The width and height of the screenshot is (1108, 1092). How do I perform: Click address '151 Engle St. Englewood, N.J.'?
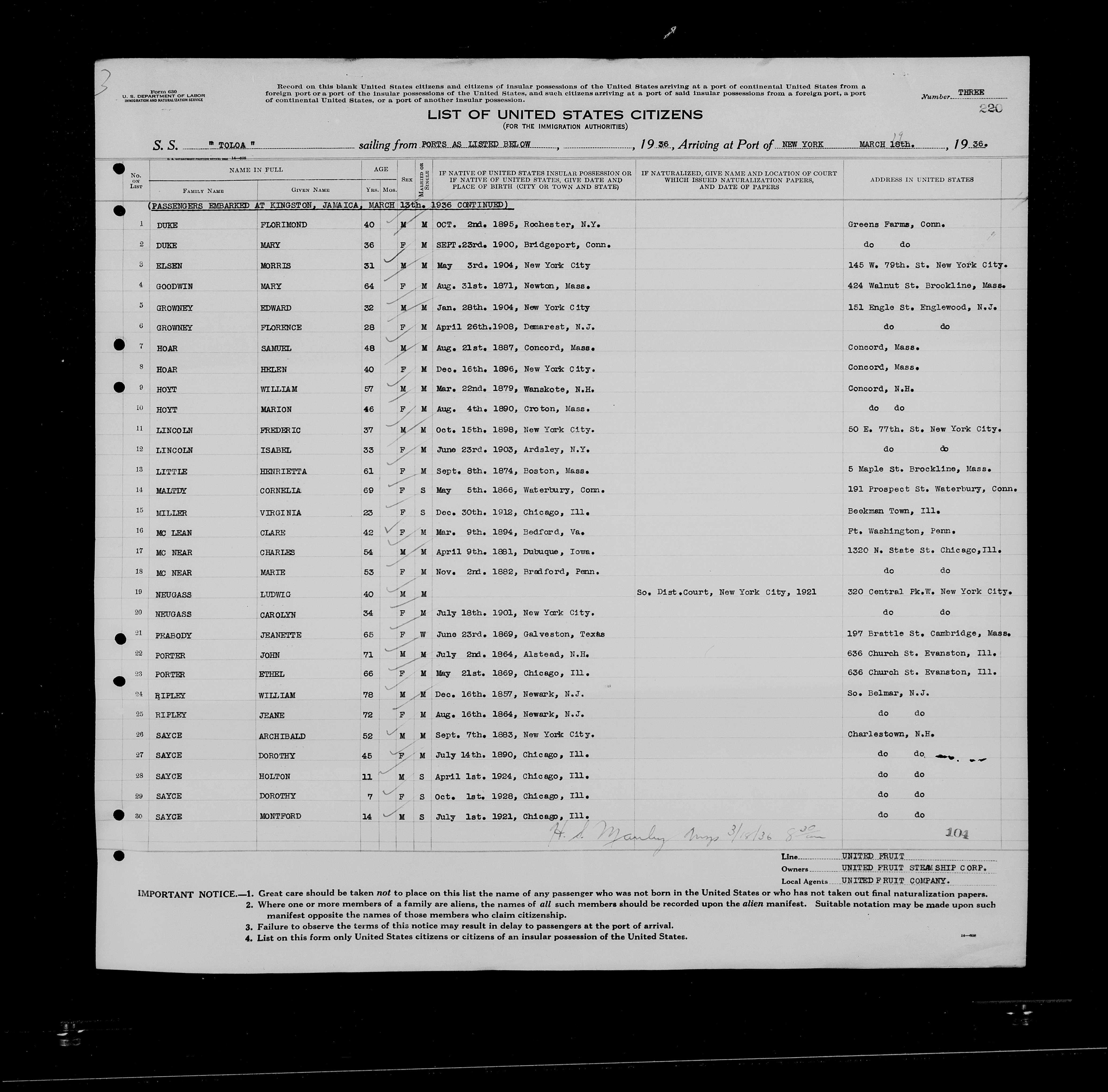tap(922, 307)
